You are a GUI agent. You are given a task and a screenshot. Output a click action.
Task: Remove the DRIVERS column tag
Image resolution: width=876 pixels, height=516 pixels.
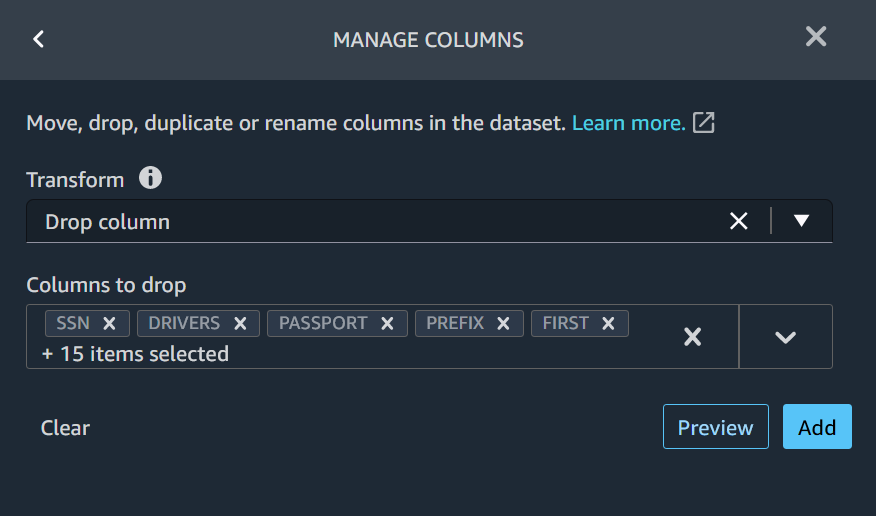coord(240,323)
